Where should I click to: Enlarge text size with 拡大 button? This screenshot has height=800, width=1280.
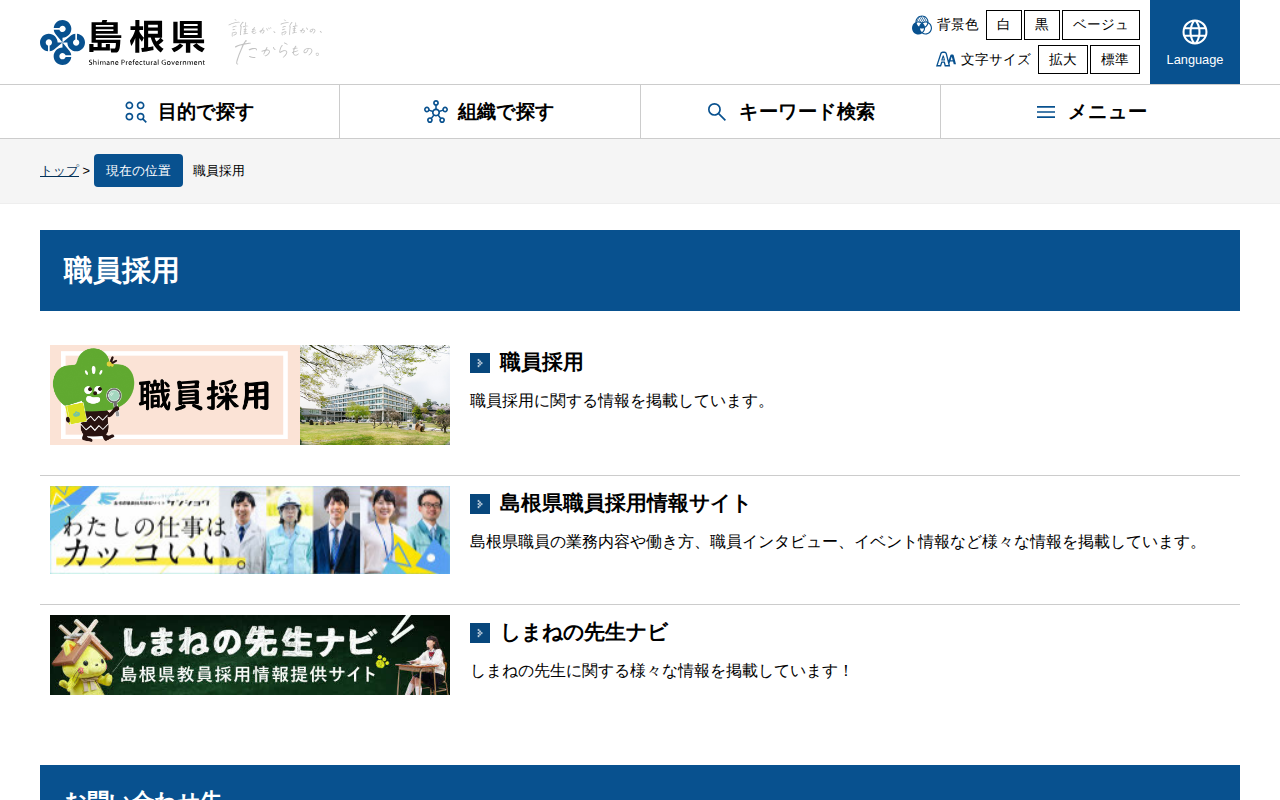[1062, 60]
